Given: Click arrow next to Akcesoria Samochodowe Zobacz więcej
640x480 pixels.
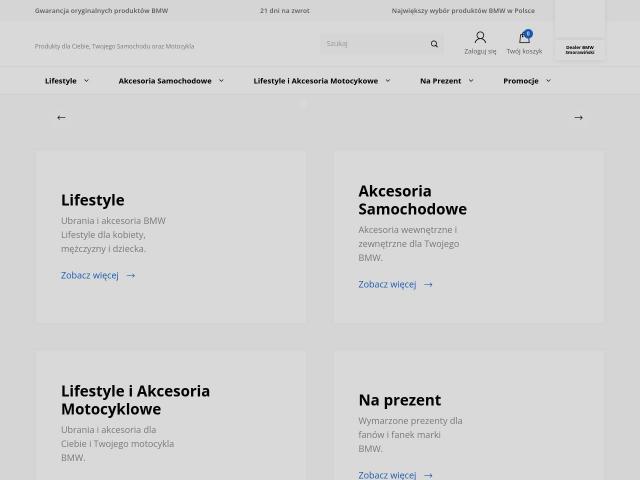Looking at the screenshot, I should click(x=428, y=285).
